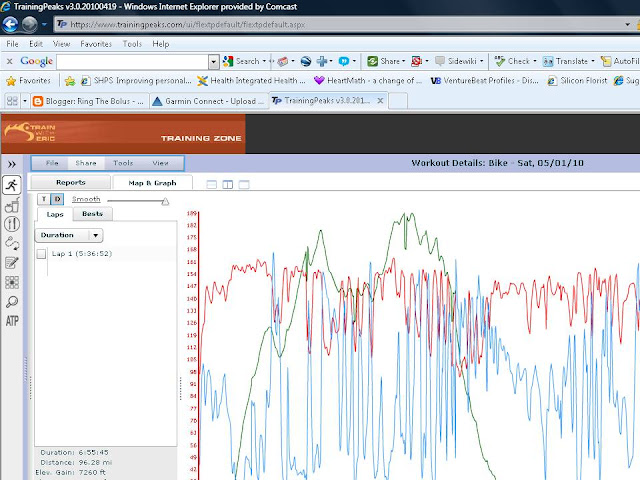Open the Silicon Florist bookmark
This screenshot has height=480, width=640.
coord(577,80)
